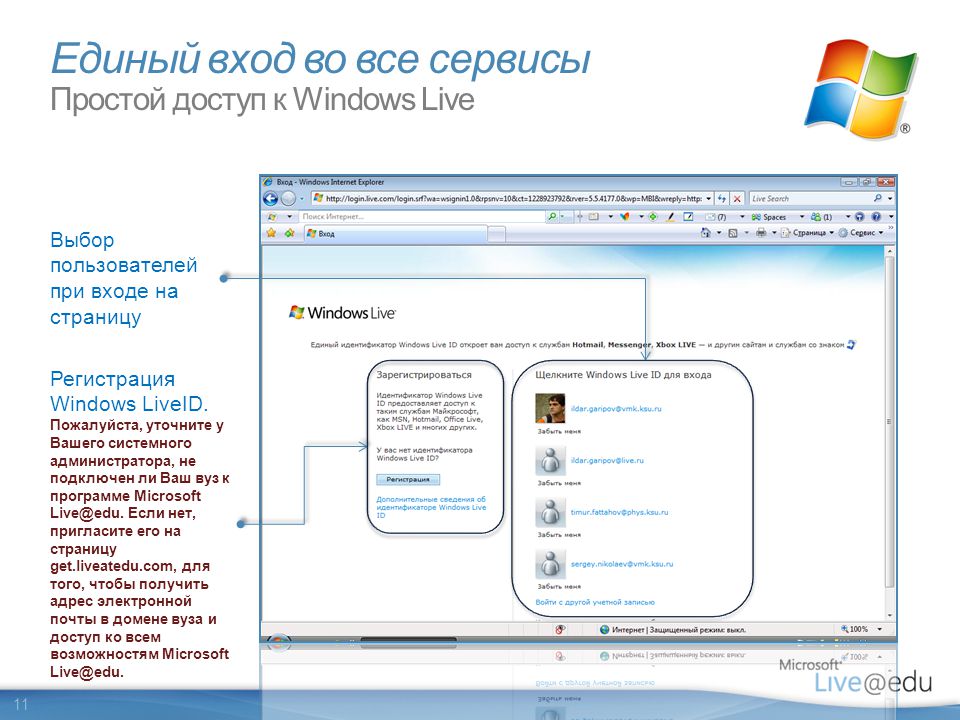Click the Add to Favorites star-plus icon
Image resolution: width=960 pixels, height=720 pixels.
coord(290,233)
